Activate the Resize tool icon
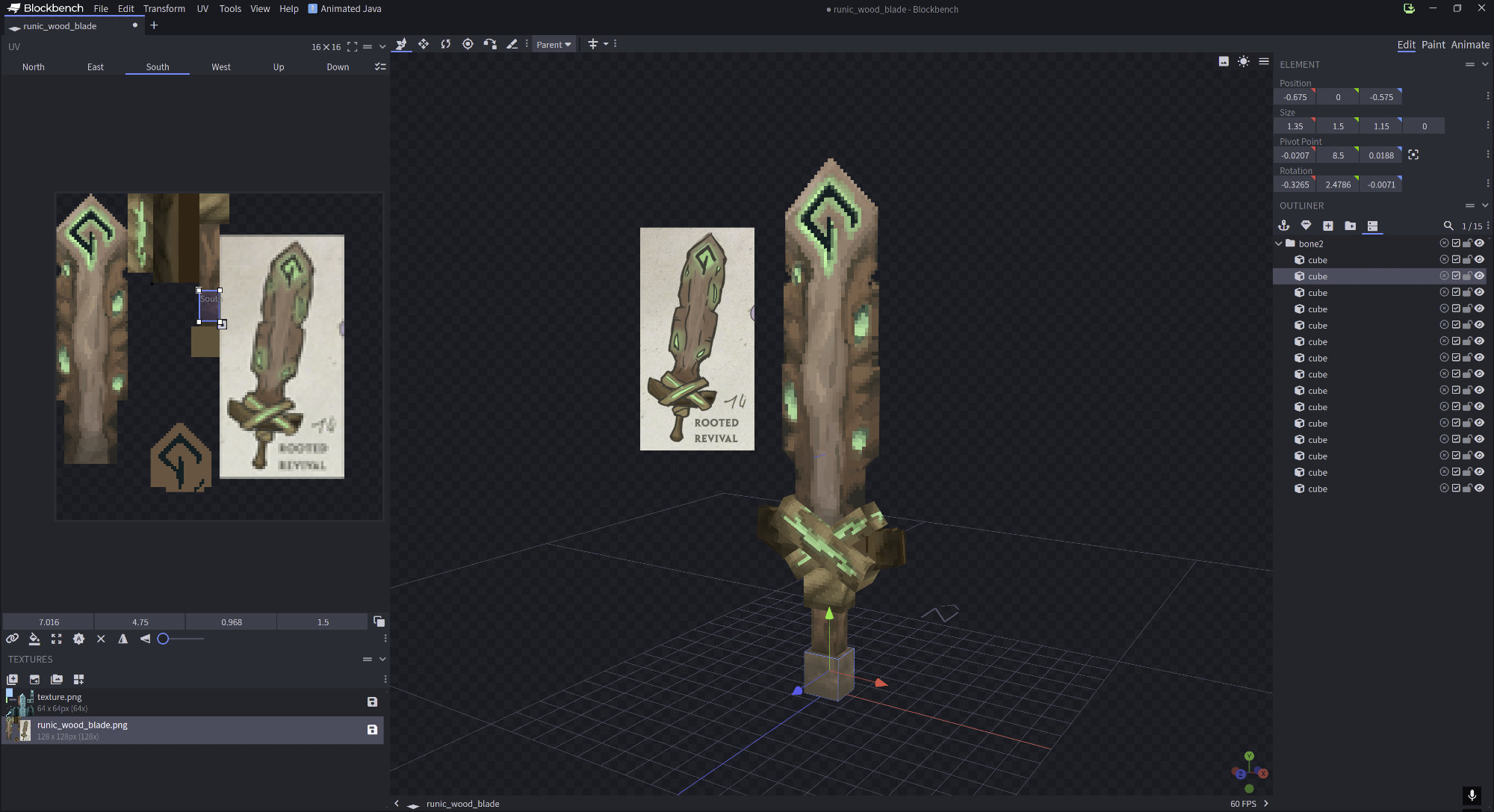 (424, 44)
